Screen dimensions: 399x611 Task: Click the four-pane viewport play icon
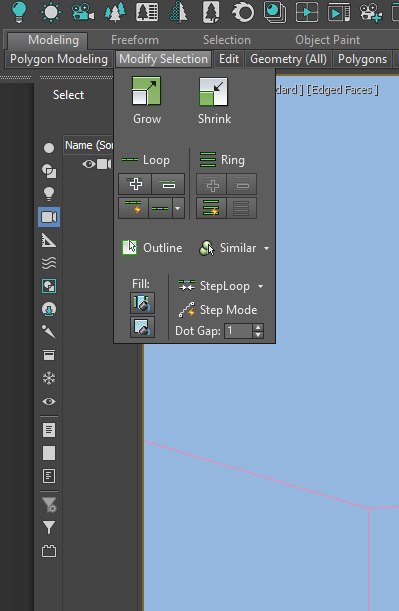pos(307,12)
